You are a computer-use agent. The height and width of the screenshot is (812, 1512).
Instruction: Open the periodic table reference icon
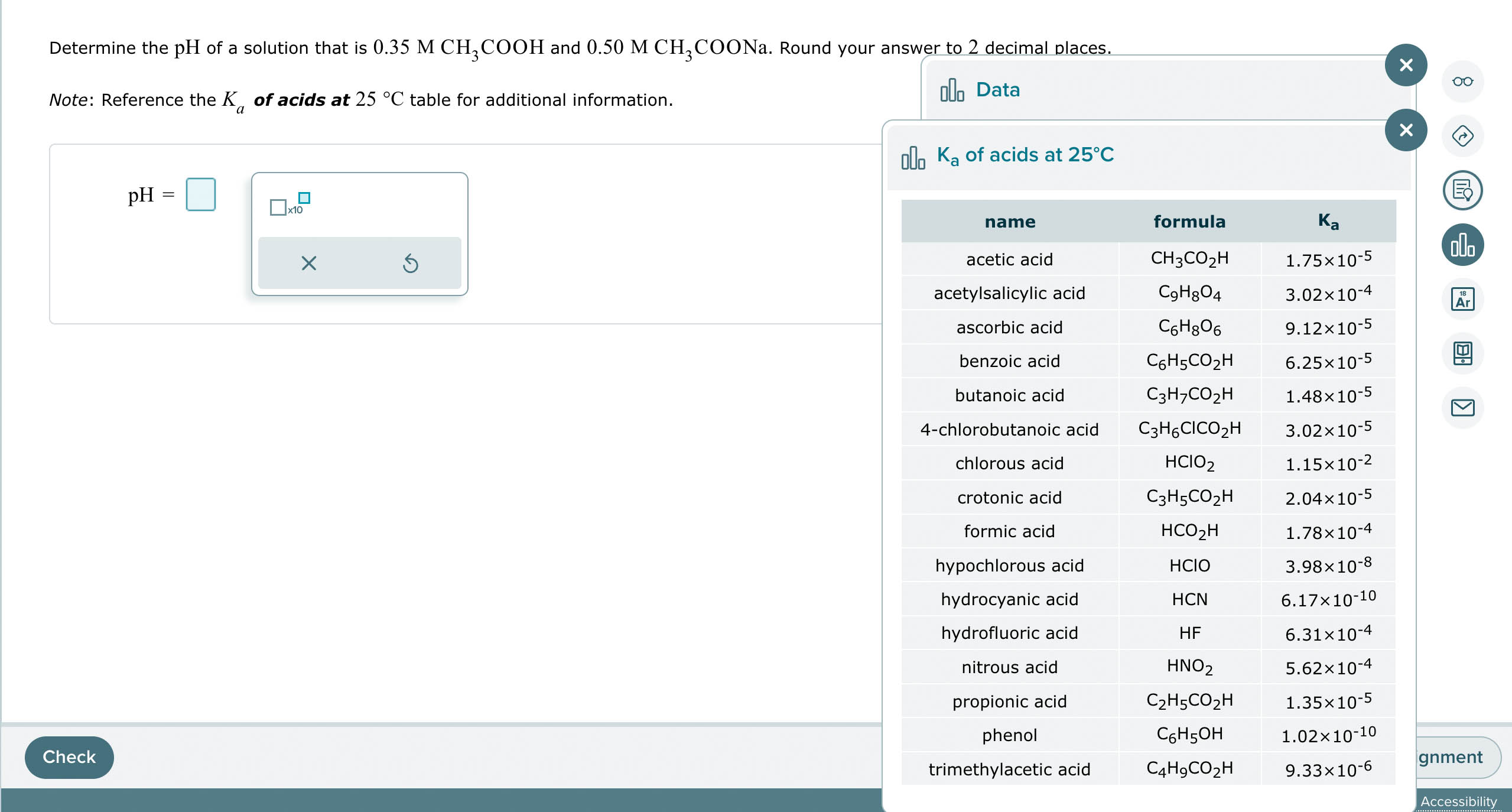(1462, 298)
